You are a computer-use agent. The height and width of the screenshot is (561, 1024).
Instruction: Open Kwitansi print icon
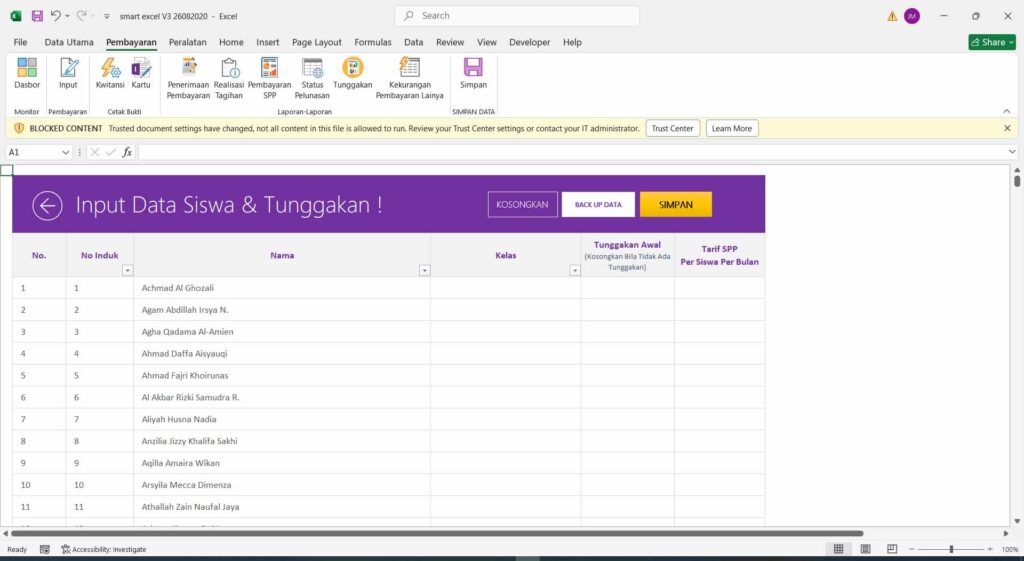(110, 73)
